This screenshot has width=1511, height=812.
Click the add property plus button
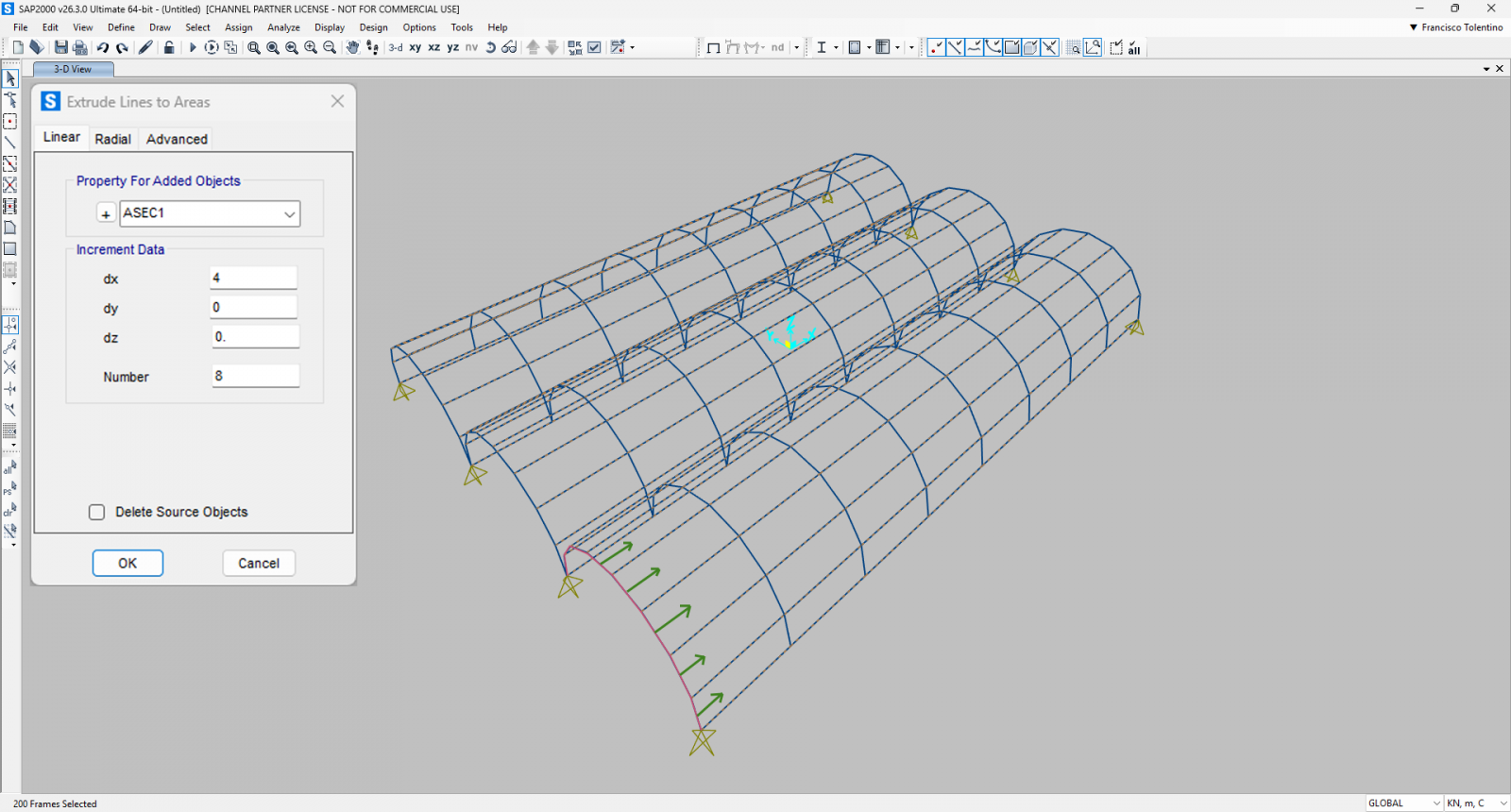point(106,214)
